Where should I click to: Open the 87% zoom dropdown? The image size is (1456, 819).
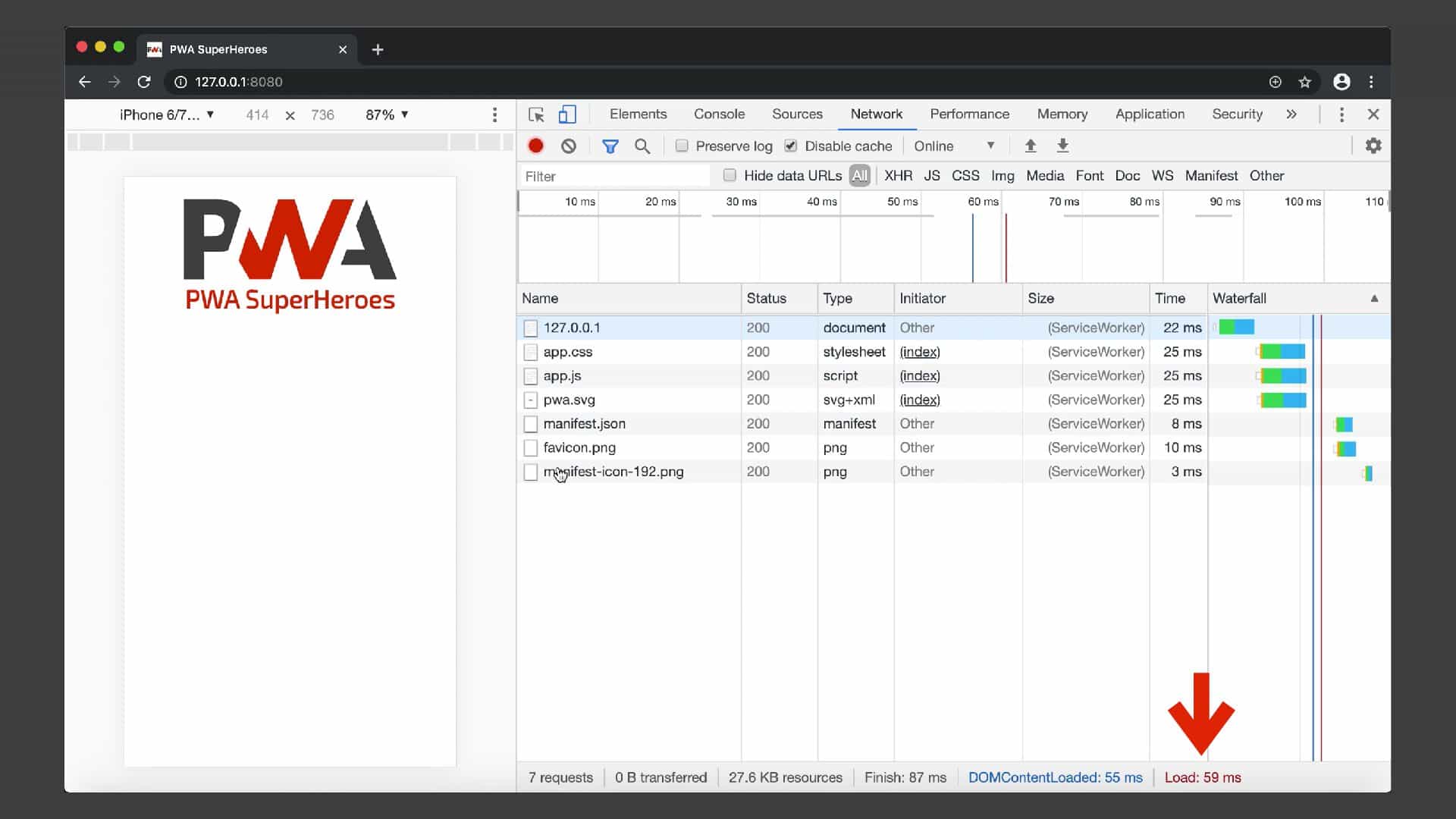click(387, 115)
